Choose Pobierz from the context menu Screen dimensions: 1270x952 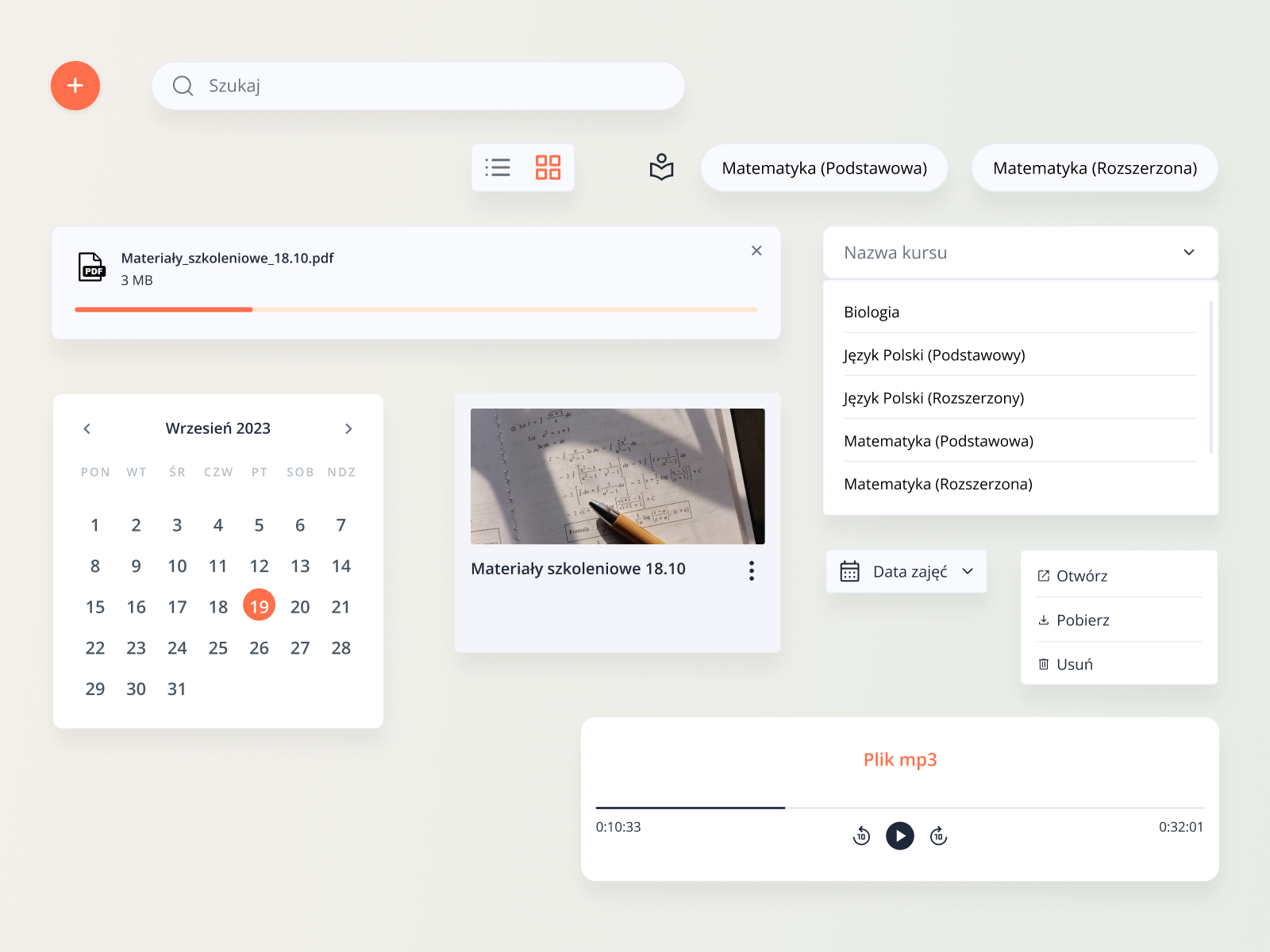tap(1083, 620)
